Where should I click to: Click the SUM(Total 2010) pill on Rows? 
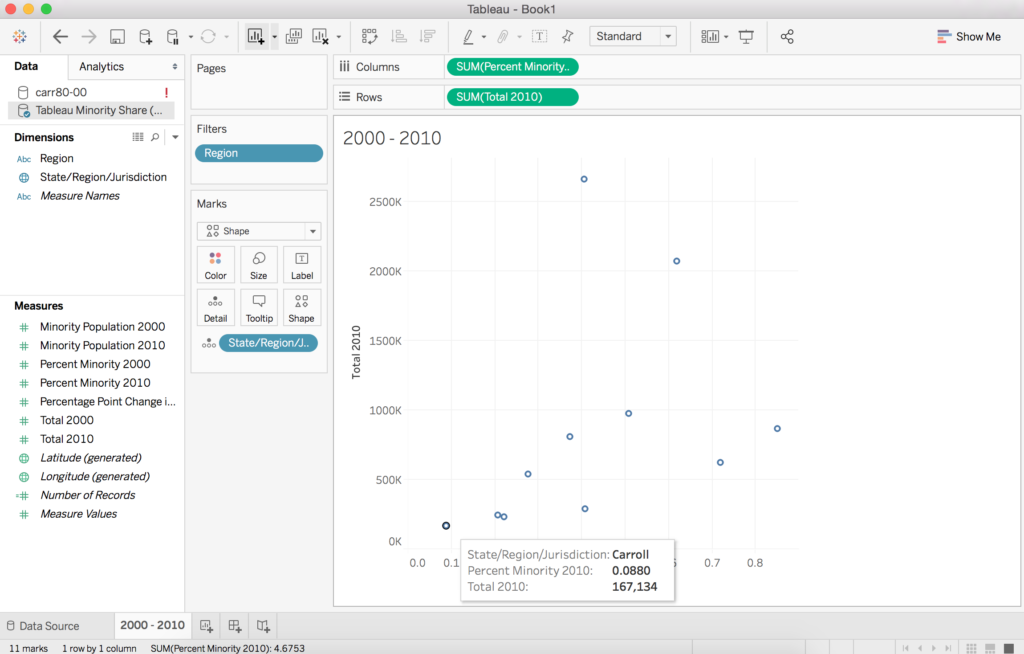[x=512, y=97]
